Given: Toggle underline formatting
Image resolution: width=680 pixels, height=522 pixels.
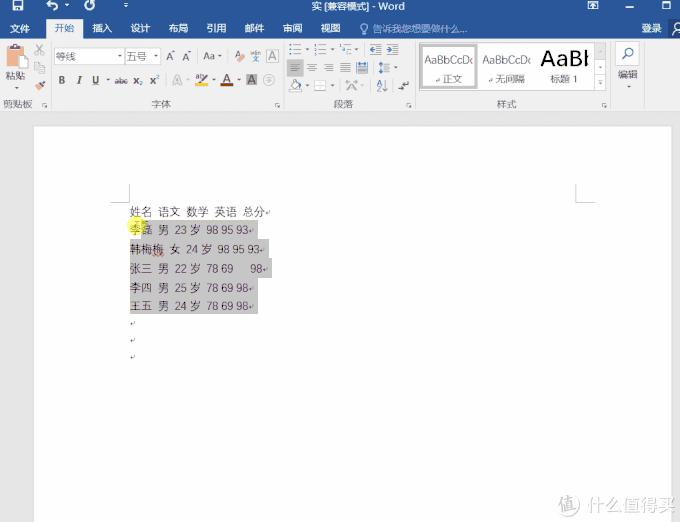Looking at the screenshot, I should click(96, 80).
